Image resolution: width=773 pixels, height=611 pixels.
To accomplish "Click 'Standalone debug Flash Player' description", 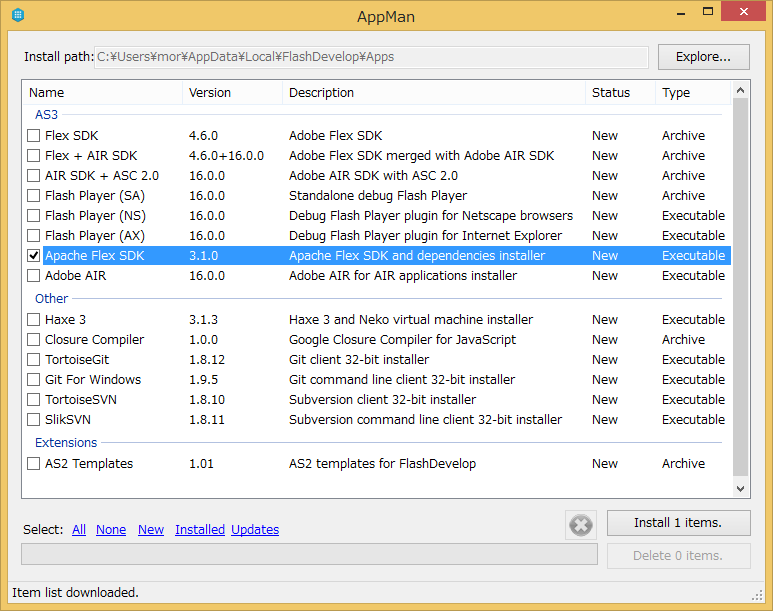I will click(x=378, y=196).
